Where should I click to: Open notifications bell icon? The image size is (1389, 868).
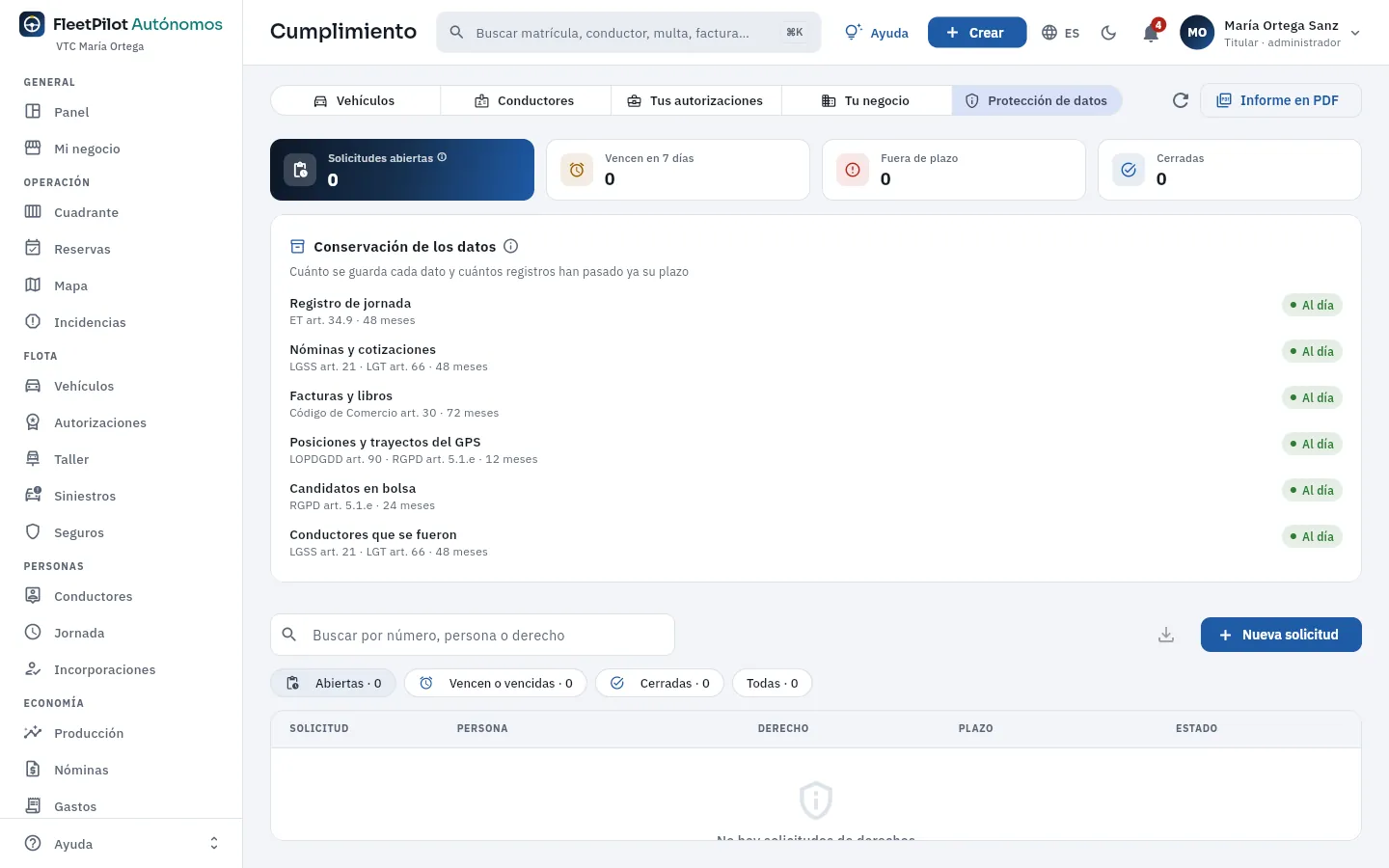tap(1151, 33)
